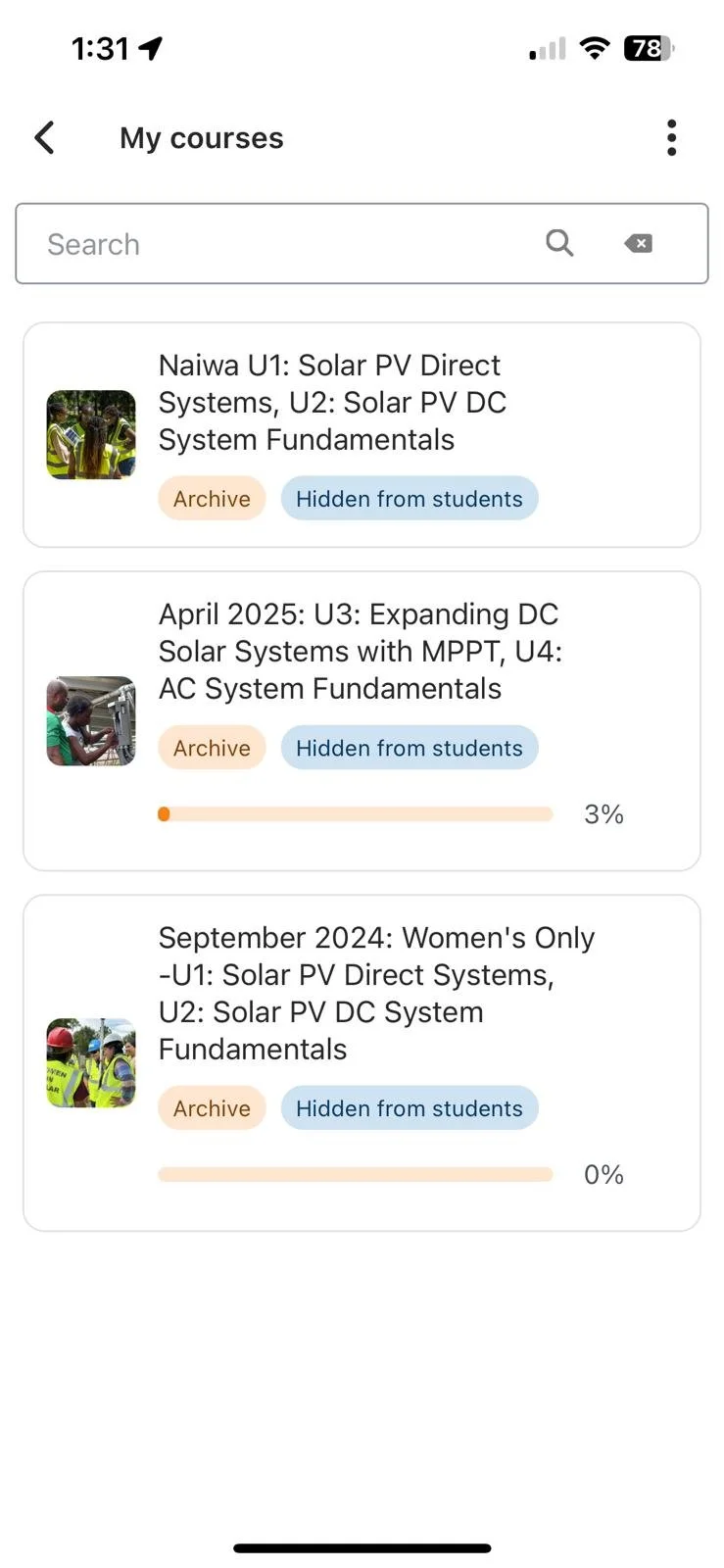The width and height of the screenshot is (724, 1568).
Task: Tap the magnifying glass search icon
Action: (x=559, y=243)
